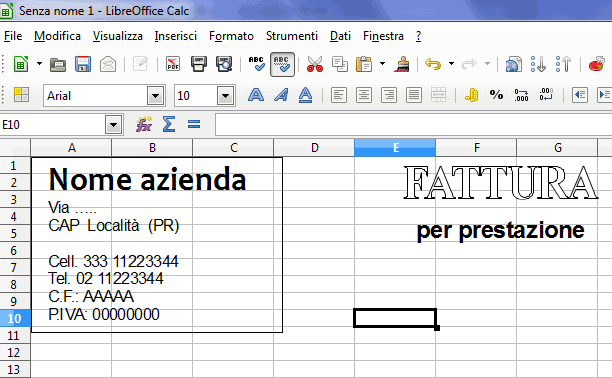Open the Redo history dropdown arrow
Viewport: 612px width, 378px height.
[487, 64]
